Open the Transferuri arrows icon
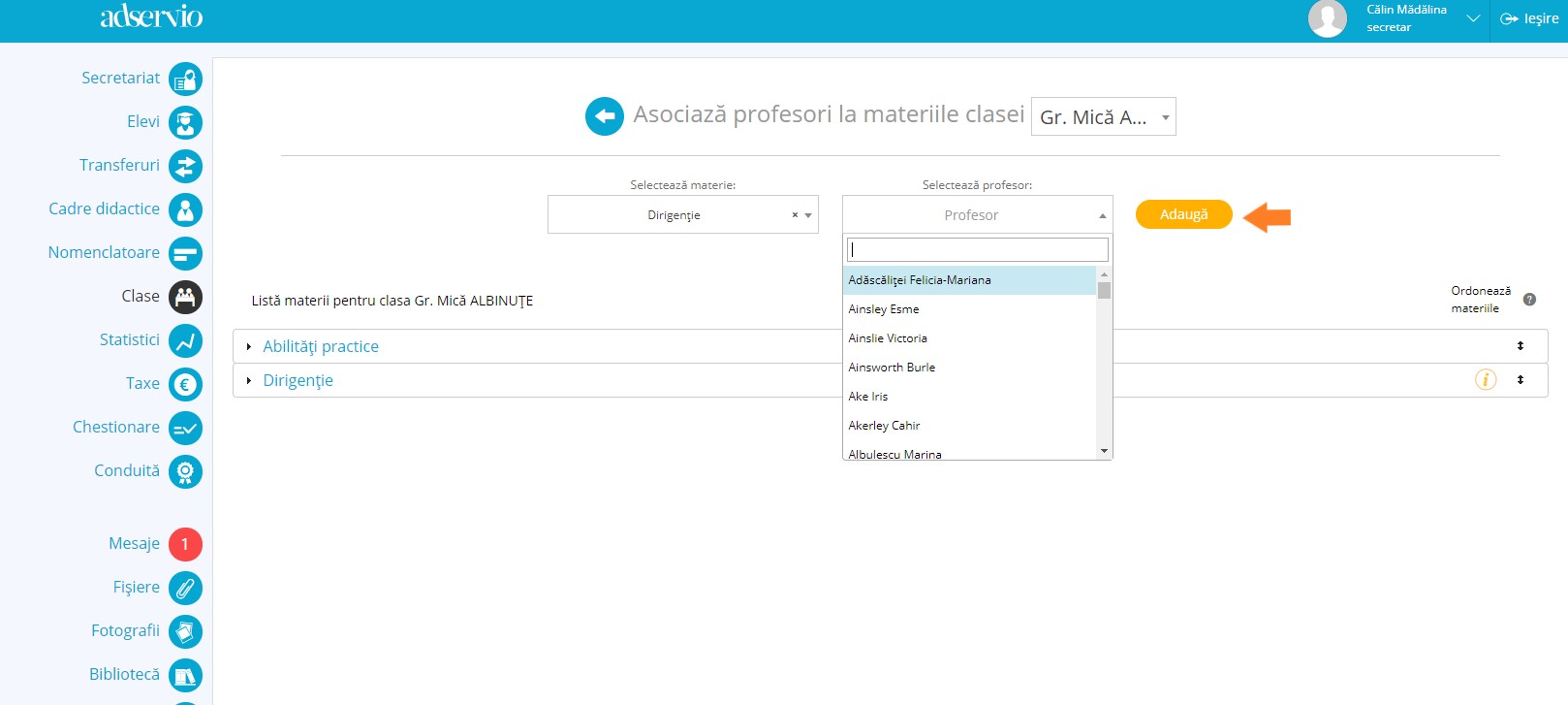 tap(185, 166)
